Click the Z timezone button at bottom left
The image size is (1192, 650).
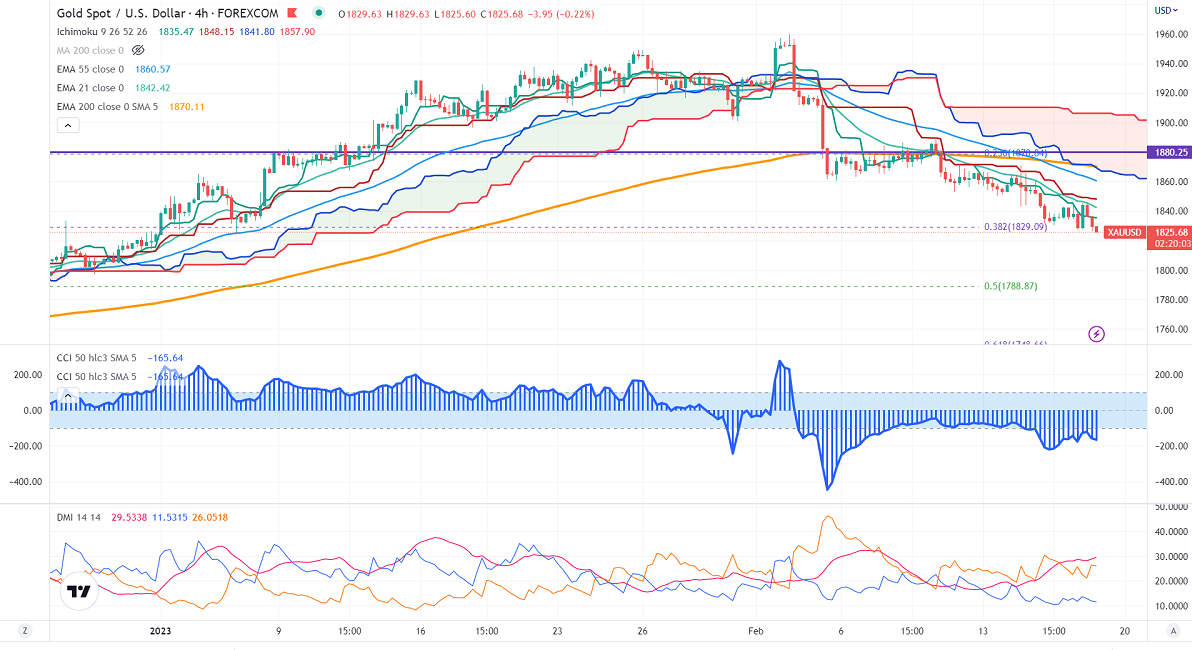(x=25, y=630)
